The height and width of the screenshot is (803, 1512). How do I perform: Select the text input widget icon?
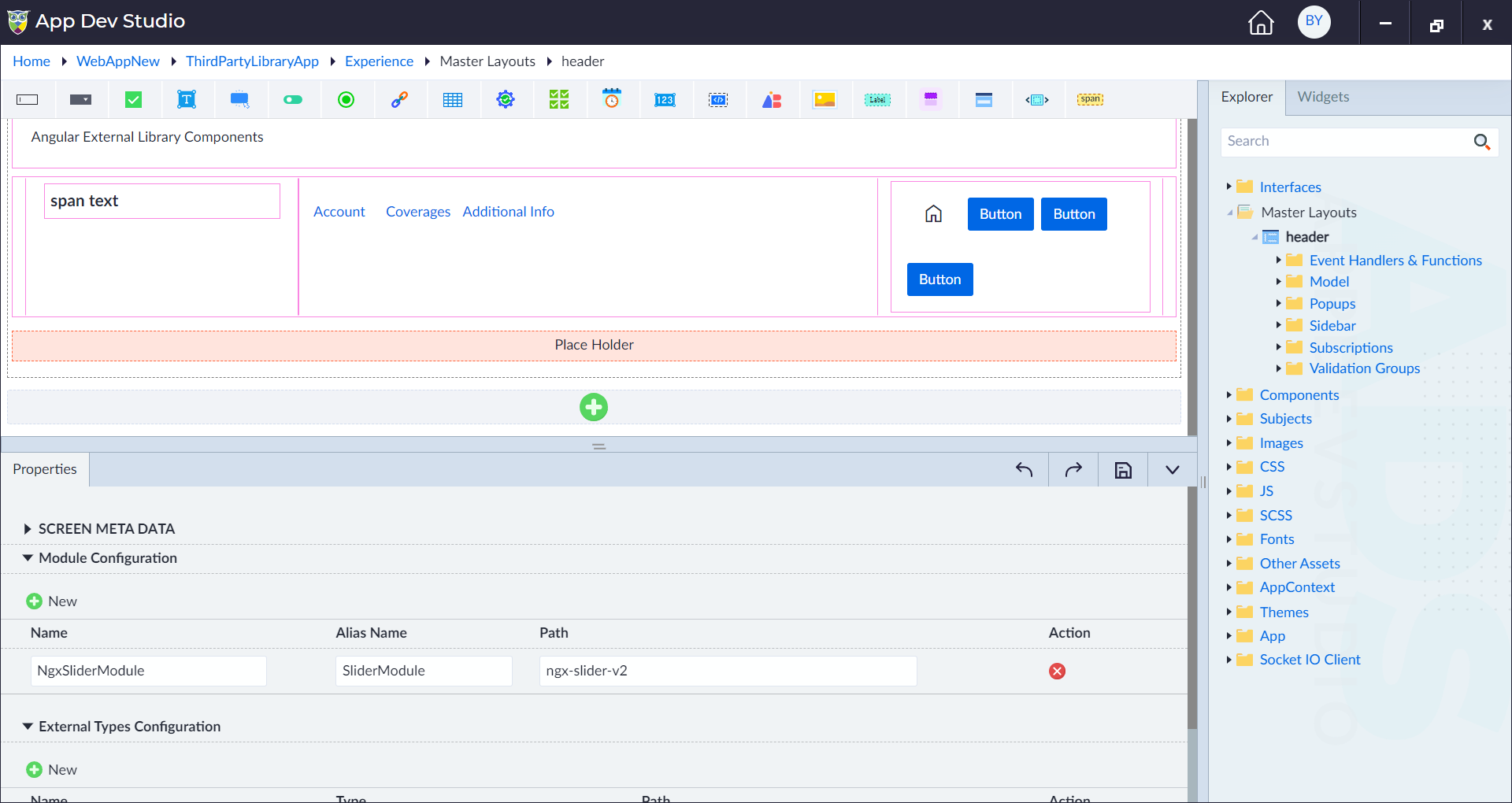tap(28, 99)
